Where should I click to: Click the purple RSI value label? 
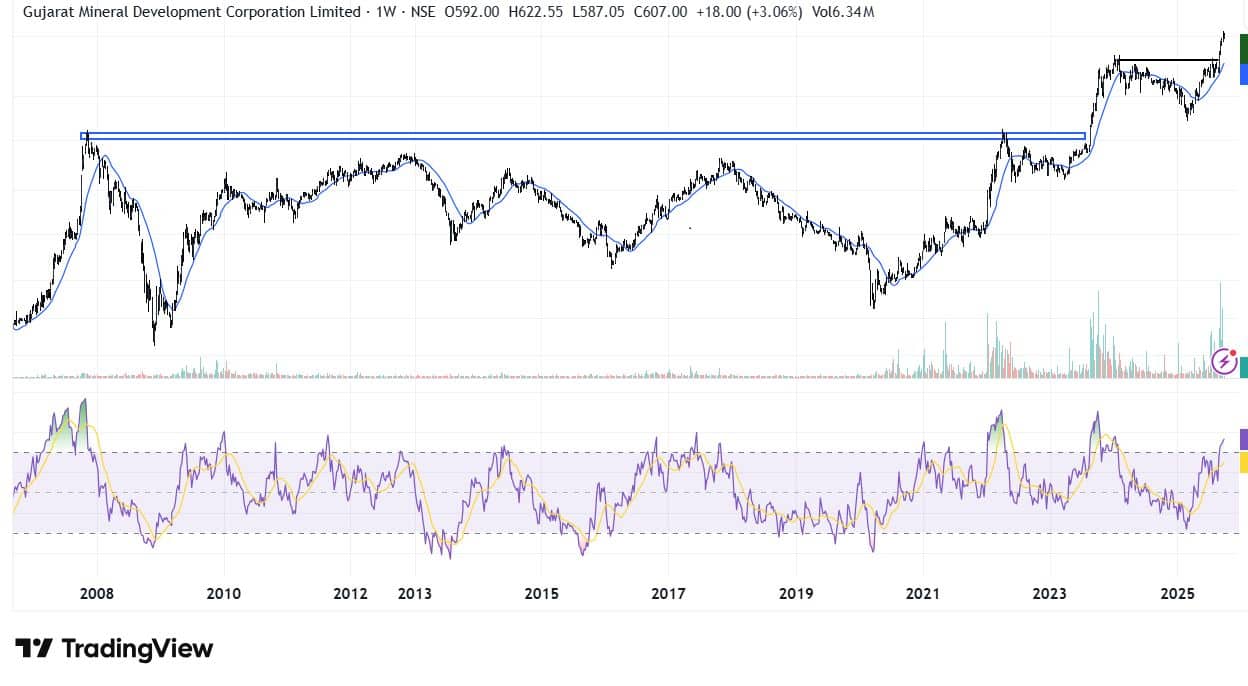pos(1243,439)
